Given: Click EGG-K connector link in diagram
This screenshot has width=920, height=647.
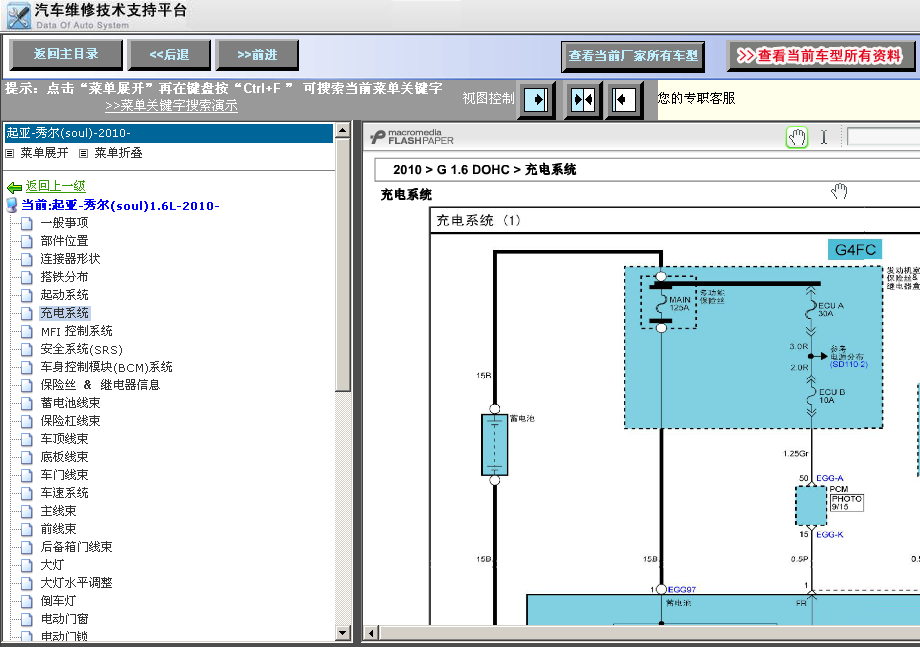Looking at the screenshot, I should [x=830, y=535].
